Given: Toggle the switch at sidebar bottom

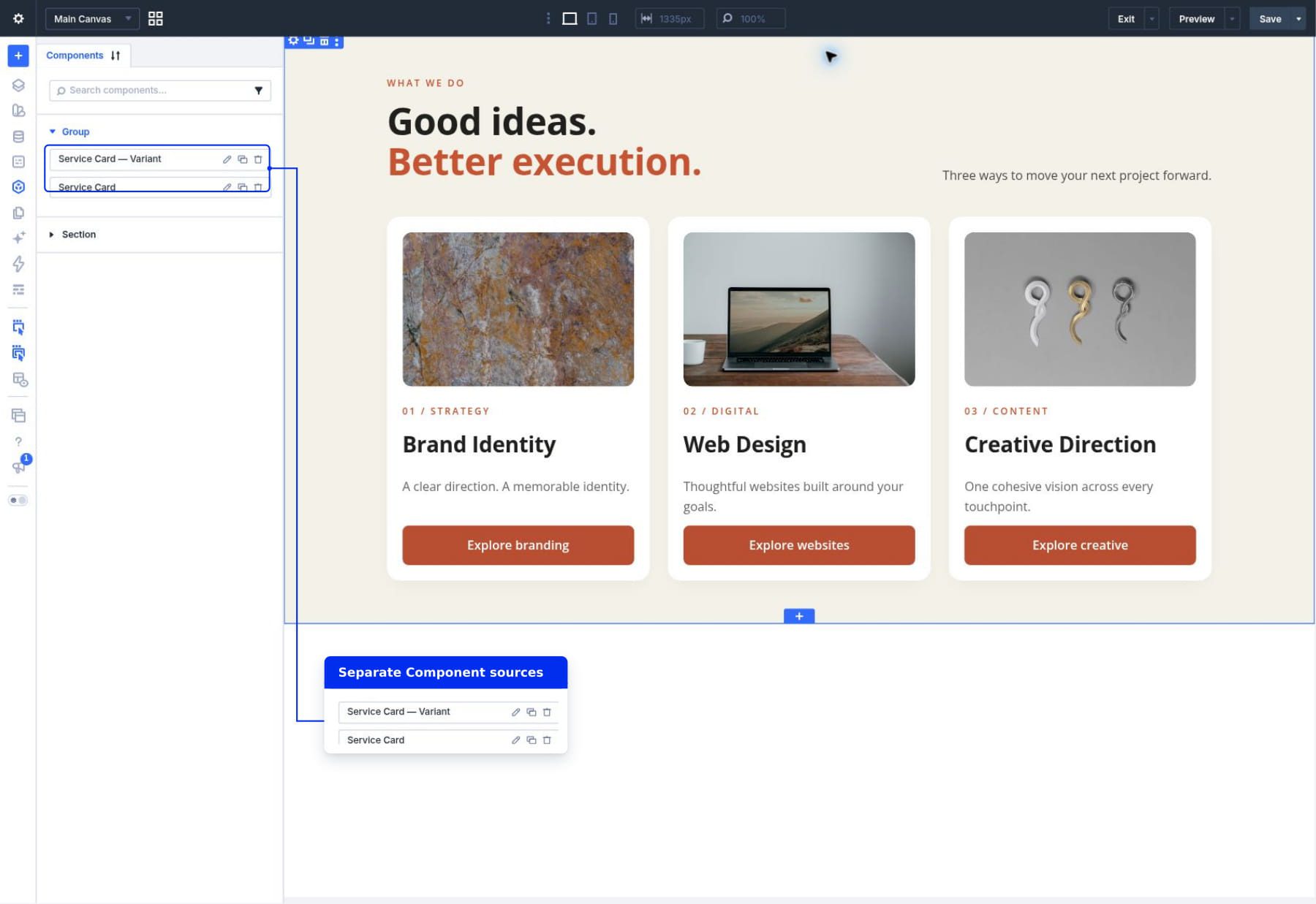Looking at the screenshot, I should coord(18,500).
